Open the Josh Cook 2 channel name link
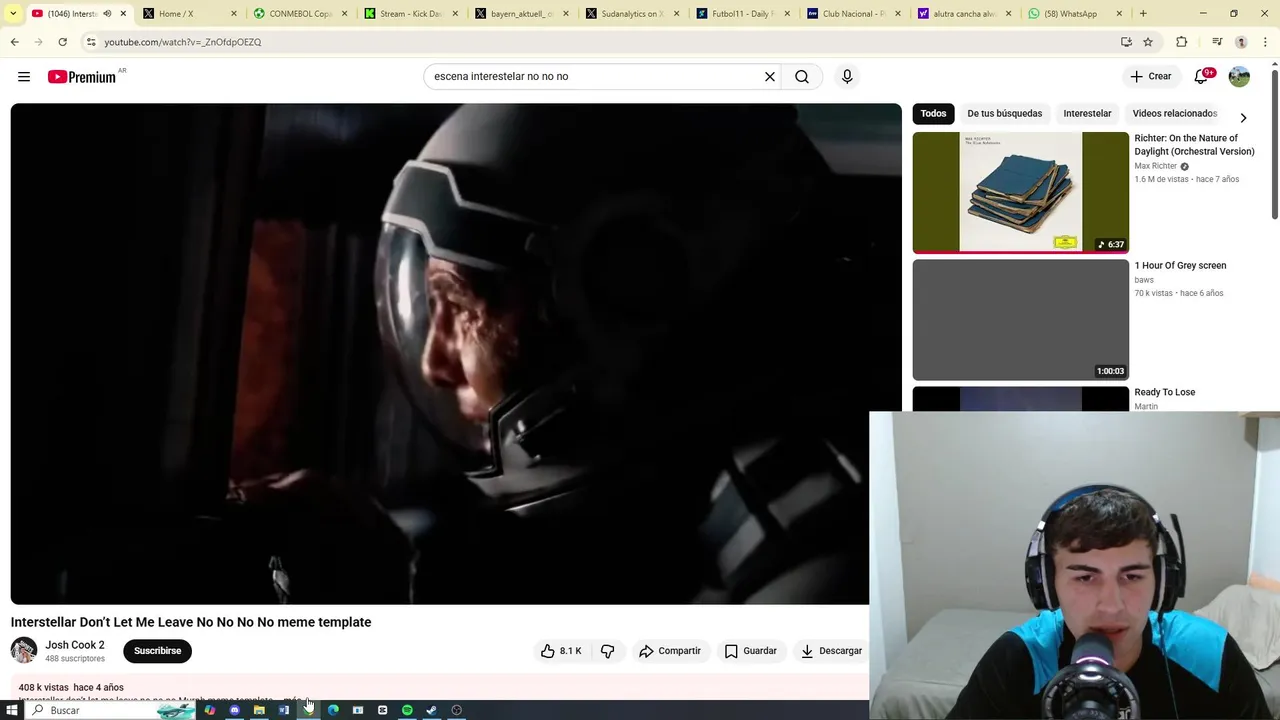 pyautogui.click(x=74, y=645)
